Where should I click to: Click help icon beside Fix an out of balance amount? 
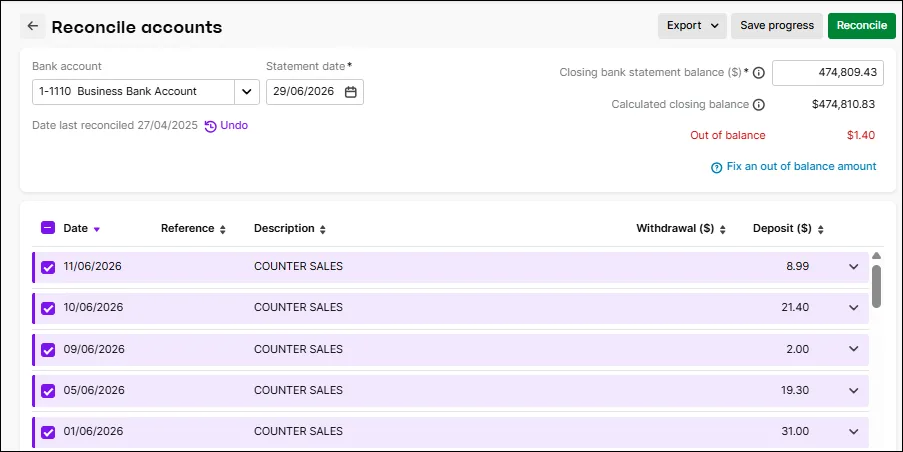coord(716,168)
